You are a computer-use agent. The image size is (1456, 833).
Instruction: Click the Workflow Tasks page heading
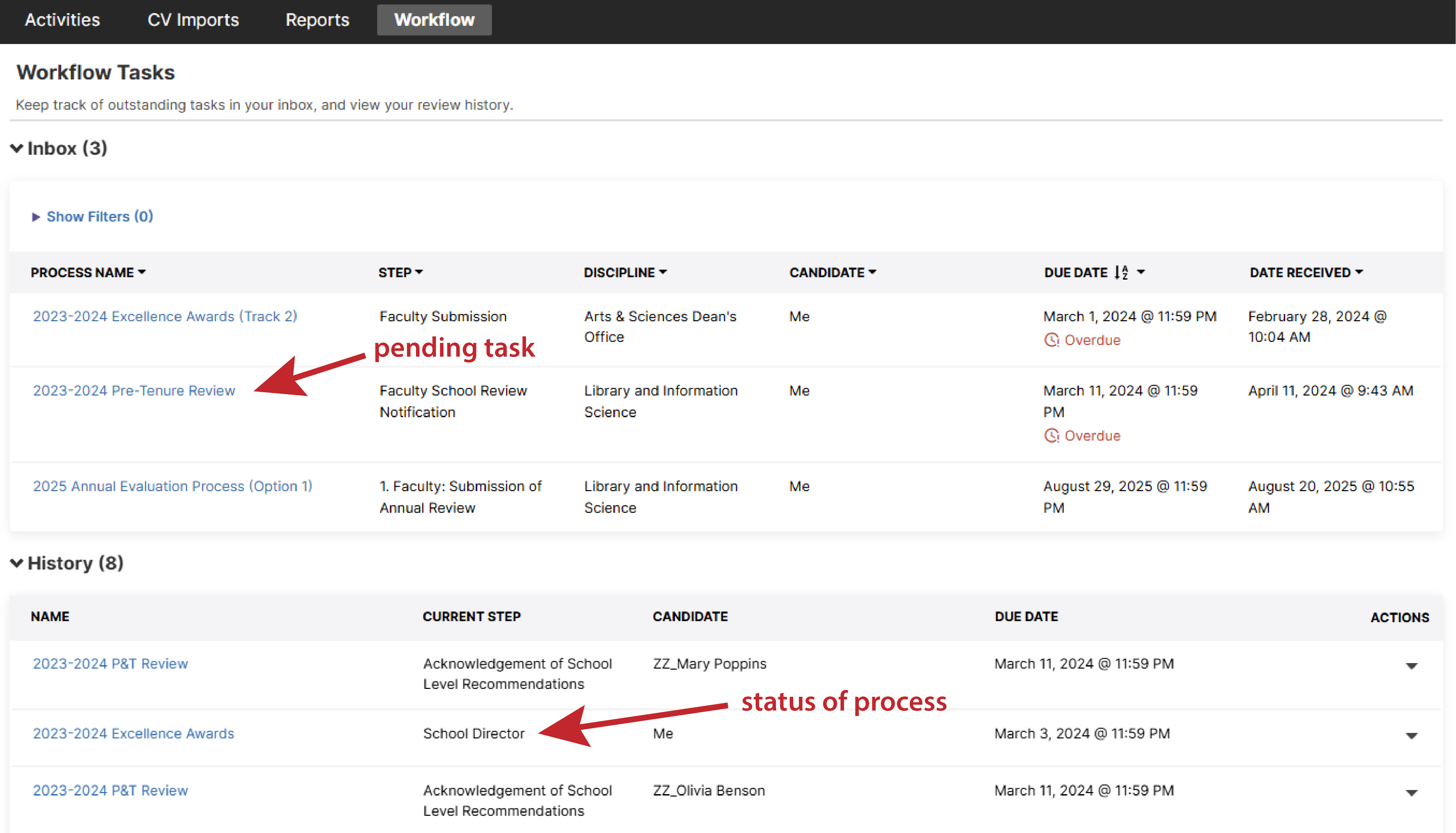tap(96, 73)
